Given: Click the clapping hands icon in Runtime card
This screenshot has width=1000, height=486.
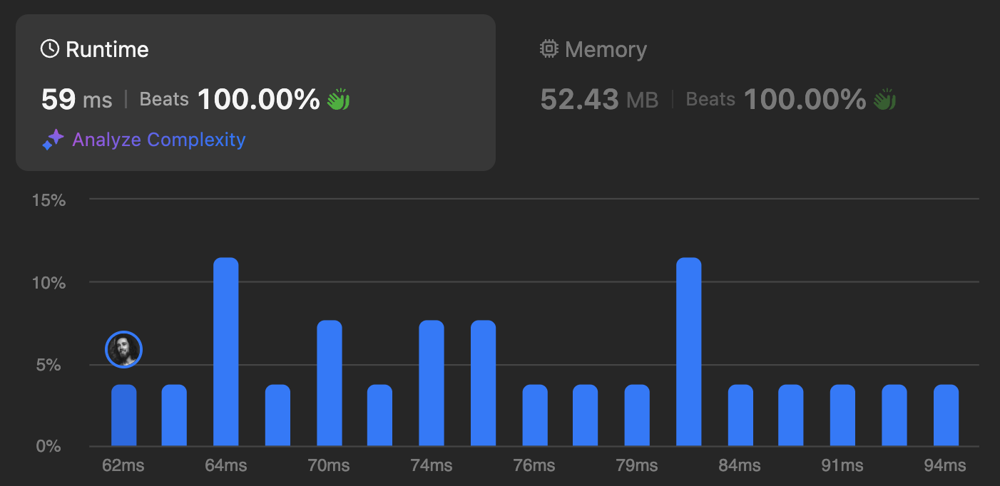Looking at the screenshot, I should [338, 99].
